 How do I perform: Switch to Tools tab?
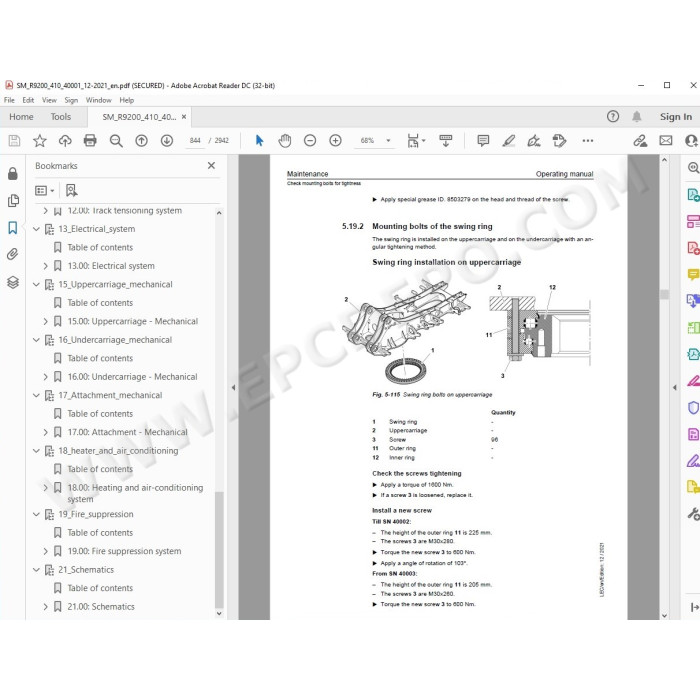tap(61, 117)
